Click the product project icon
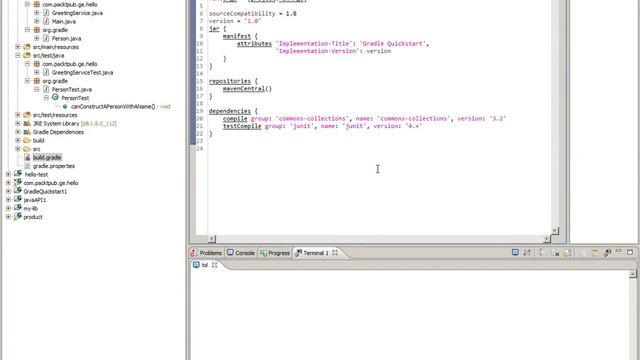 [18, 217]
